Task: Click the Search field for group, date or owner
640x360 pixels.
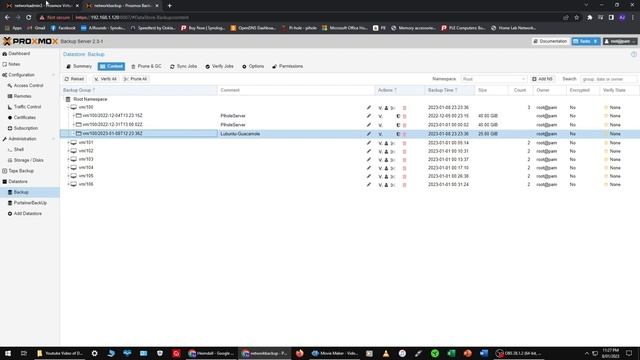Action: (x=608, y=79)
